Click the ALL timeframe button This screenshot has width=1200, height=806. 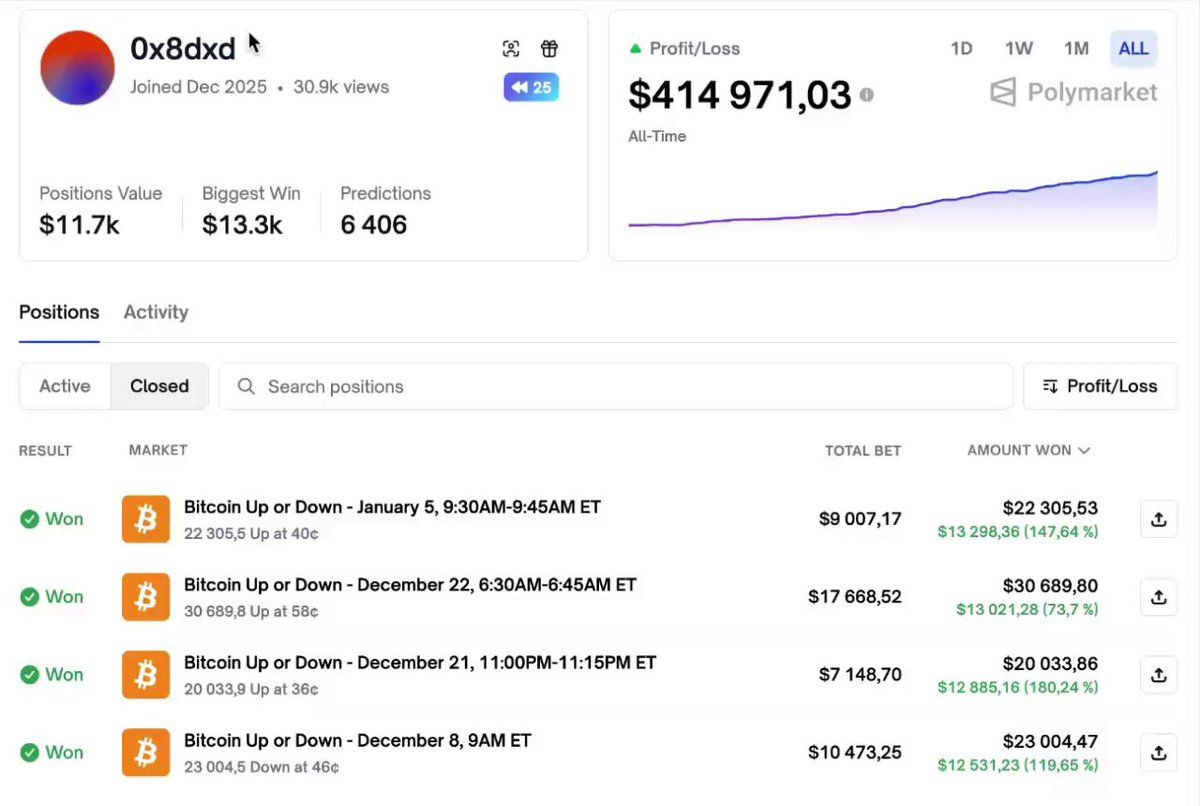[x=1133, y=48]
